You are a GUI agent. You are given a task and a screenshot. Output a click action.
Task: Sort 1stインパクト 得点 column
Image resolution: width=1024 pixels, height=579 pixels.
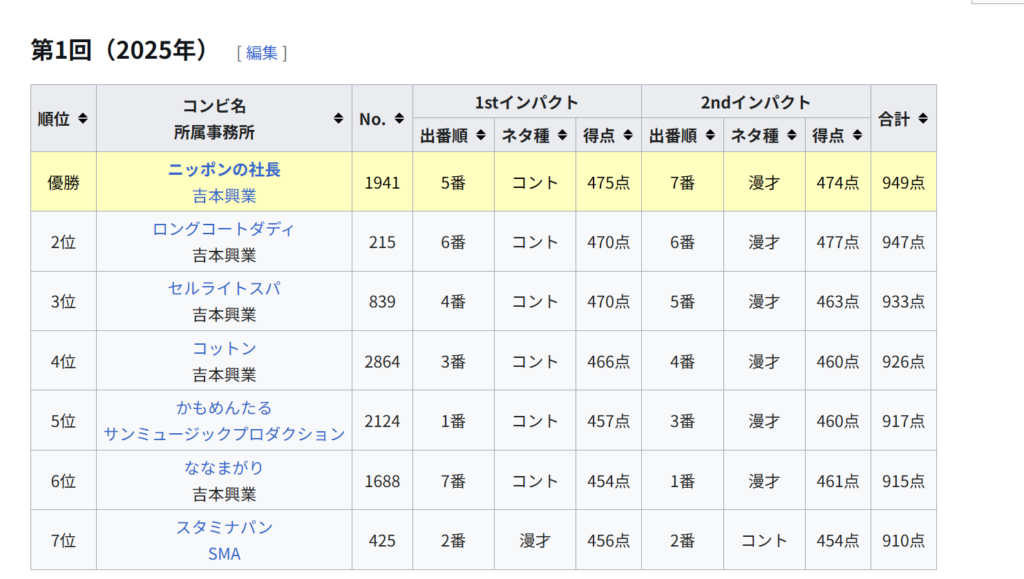[x=628, y=135]
